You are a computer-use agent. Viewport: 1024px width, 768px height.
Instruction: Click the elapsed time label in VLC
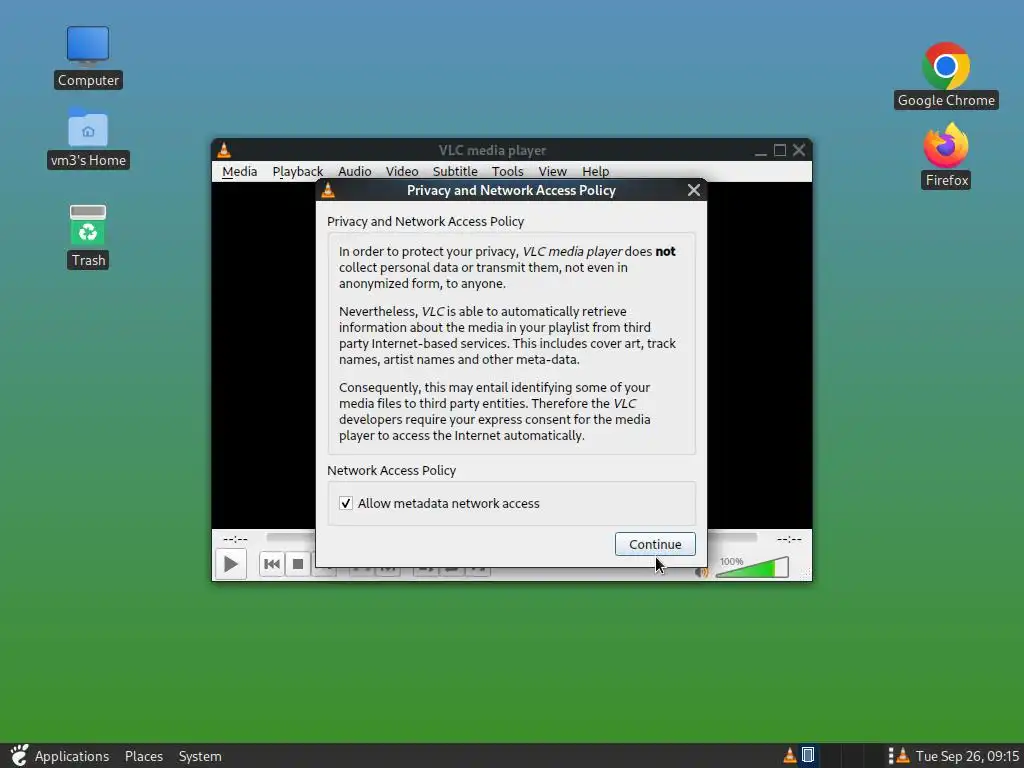click(x=235, y=539)
